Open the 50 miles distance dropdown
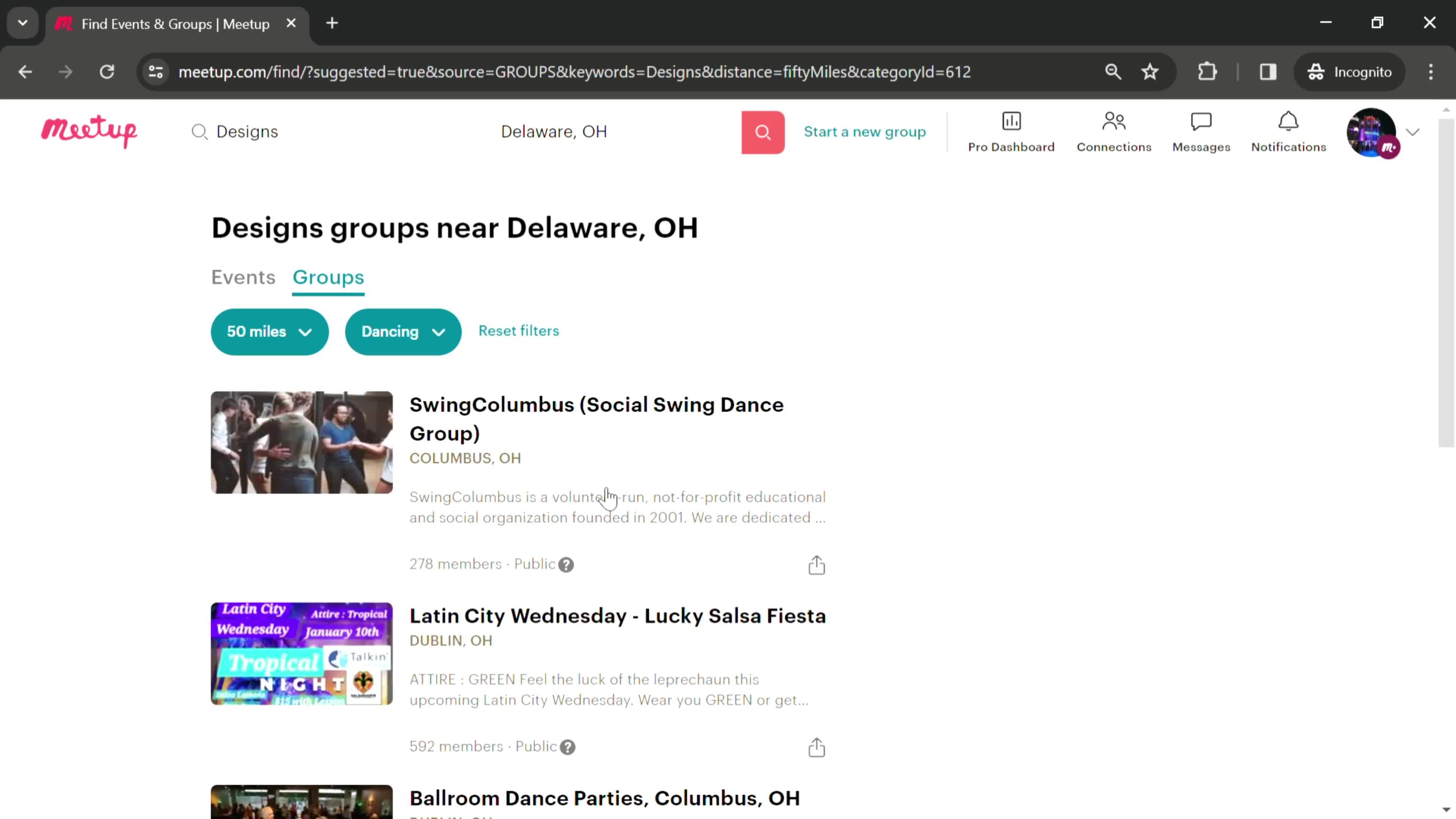The height and width of the screenshot is (819, 1456). pyautogui.click(x=270, y=332)
